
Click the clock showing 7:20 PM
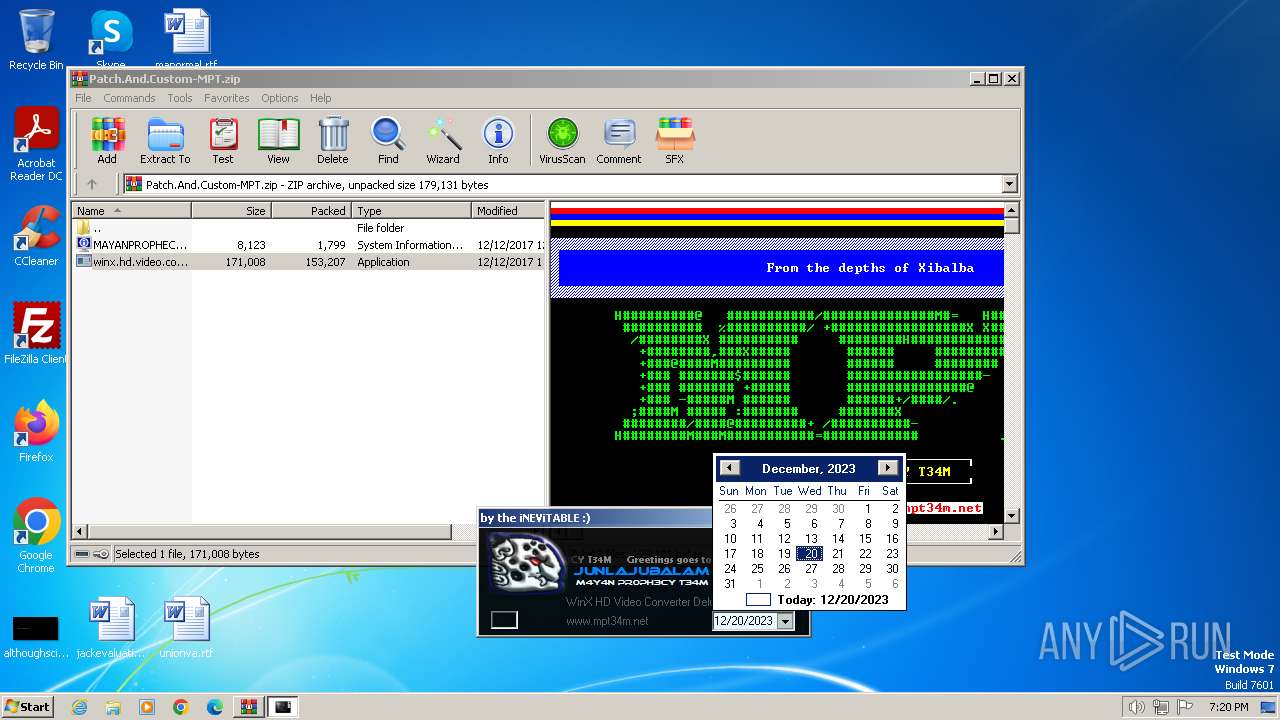click(x=1228, y=707)
